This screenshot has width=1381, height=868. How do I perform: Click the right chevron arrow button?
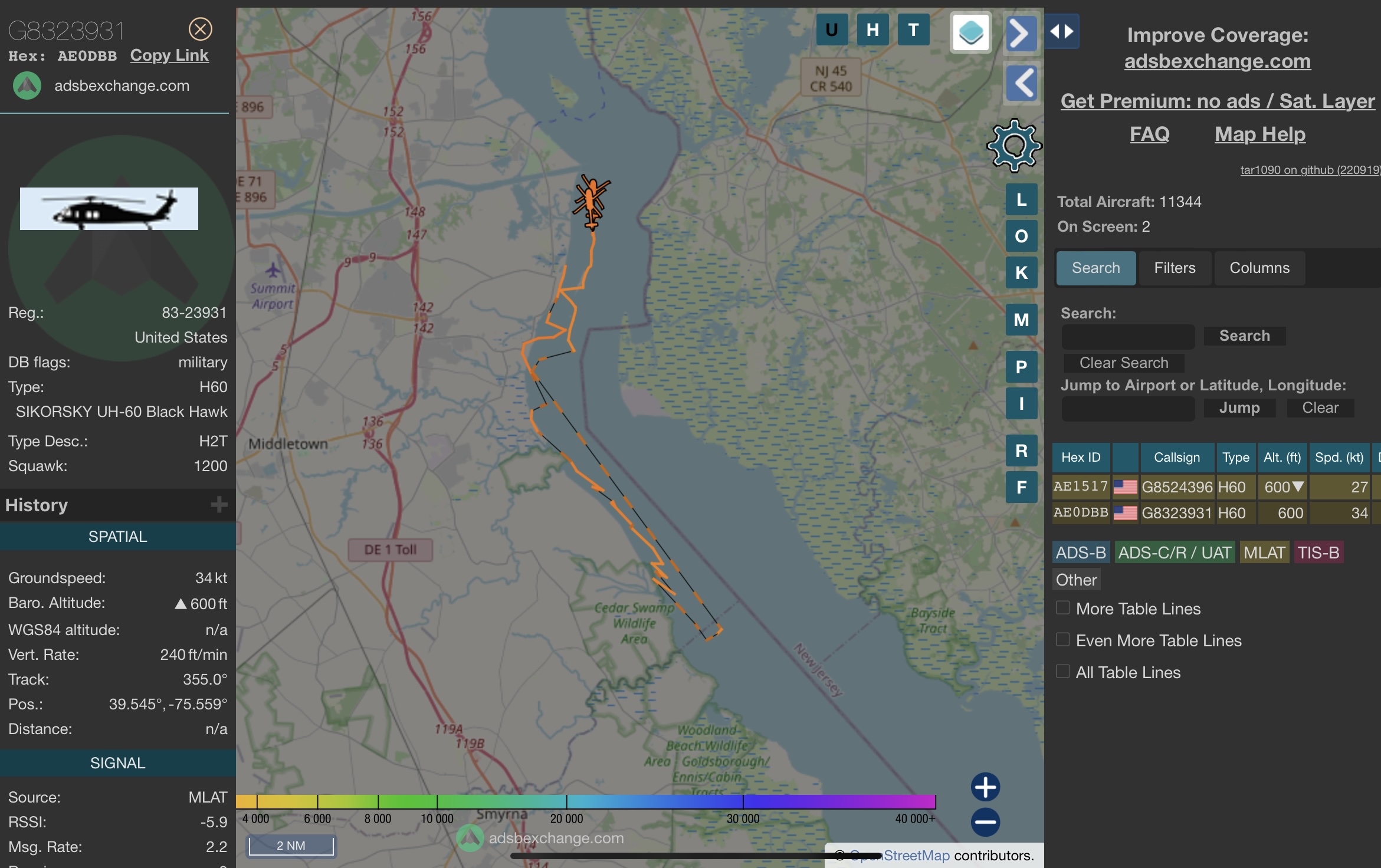1021,33
